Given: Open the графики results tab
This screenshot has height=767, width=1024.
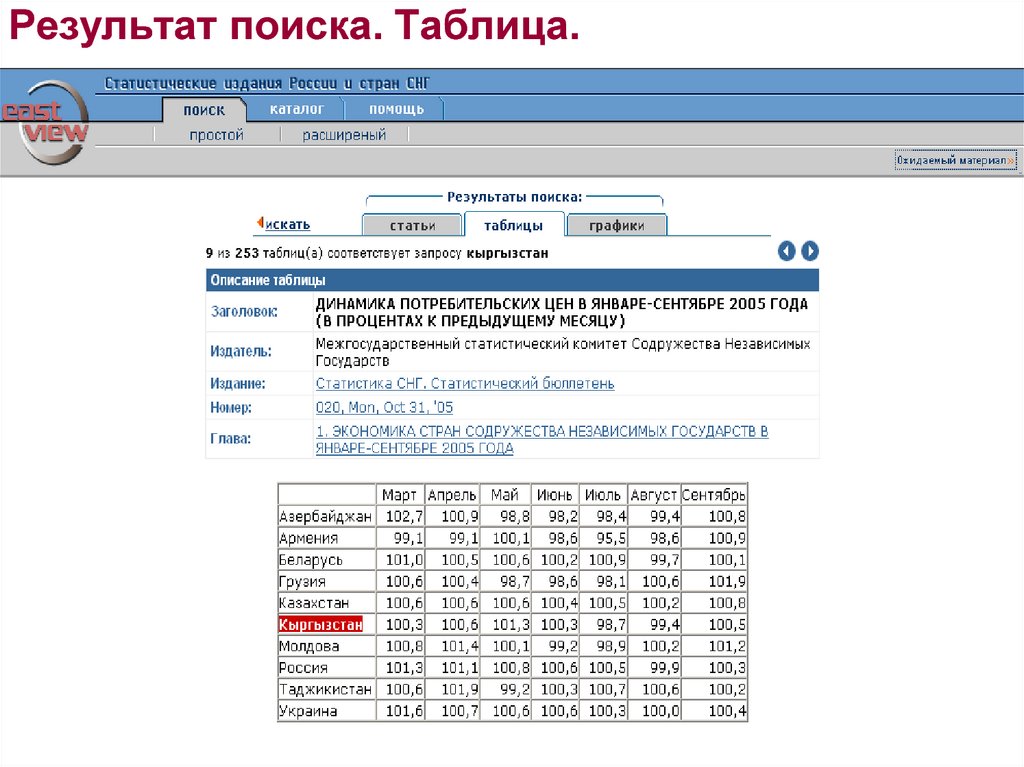Looking at the screenshot, I should [x=618, y=225].
